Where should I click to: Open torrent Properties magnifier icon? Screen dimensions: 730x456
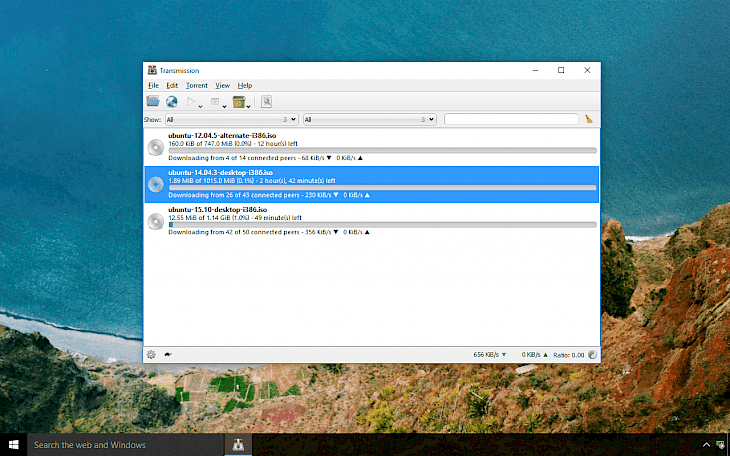click(266, 102)
